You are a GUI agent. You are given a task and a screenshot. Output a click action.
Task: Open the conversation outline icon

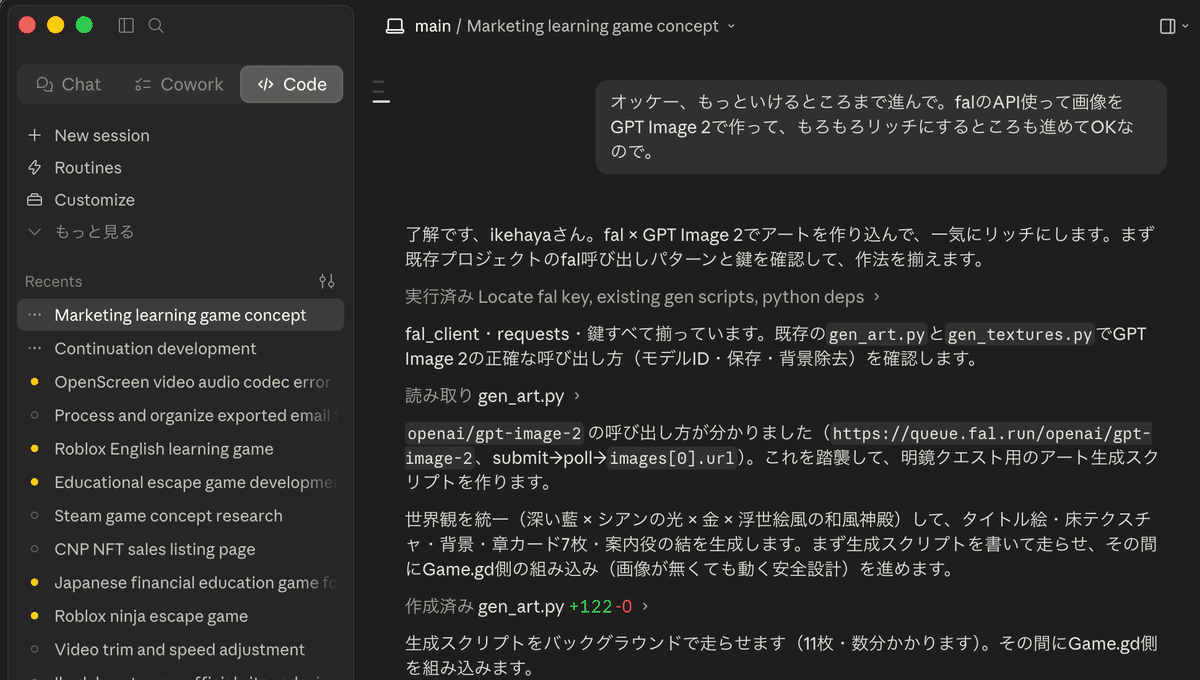381,94
